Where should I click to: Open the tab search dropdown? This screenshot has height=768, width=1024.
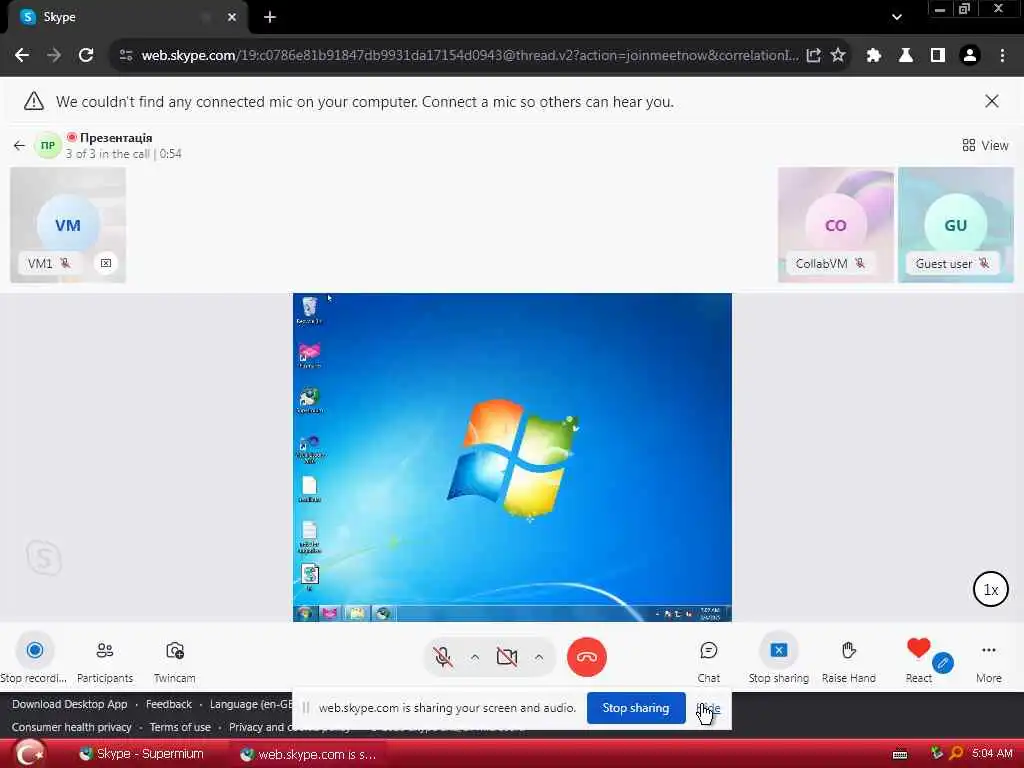[x=897, y=17]
